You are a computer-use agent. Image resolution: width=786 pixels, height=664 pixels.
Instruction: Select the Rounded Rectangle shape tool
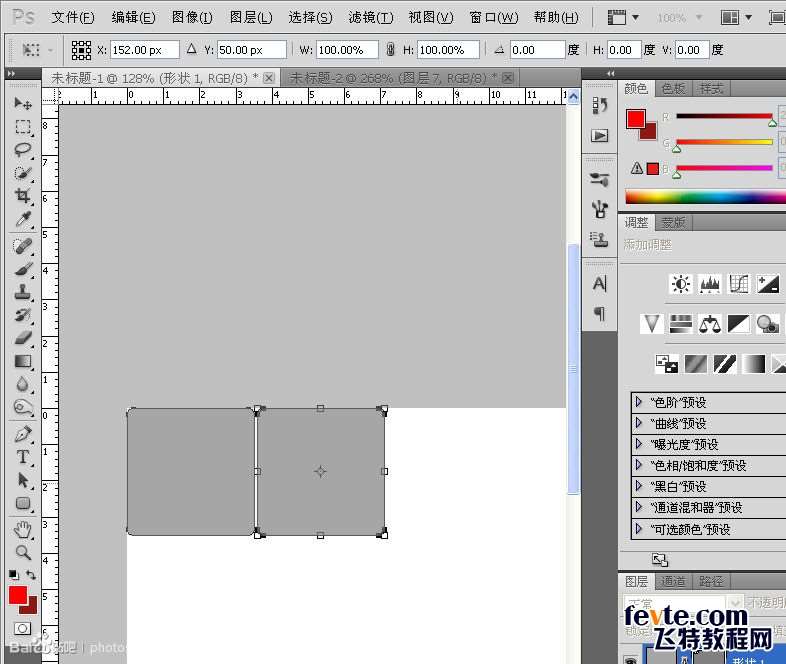tap(23, 503)
